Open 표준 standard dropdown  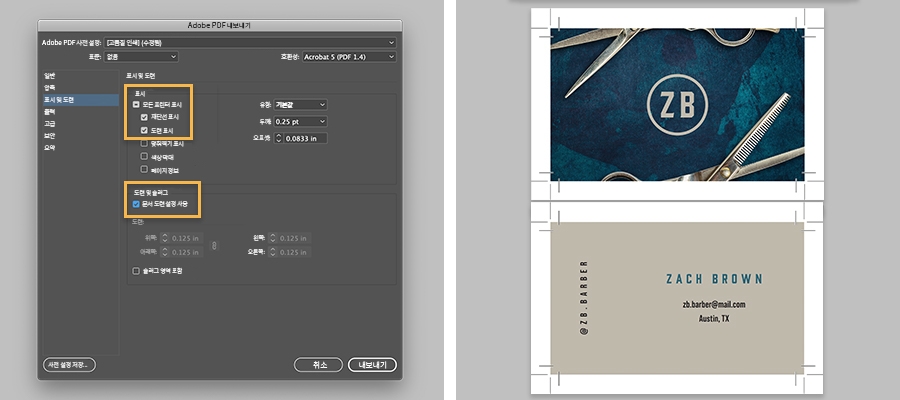(x=141, y=57)
